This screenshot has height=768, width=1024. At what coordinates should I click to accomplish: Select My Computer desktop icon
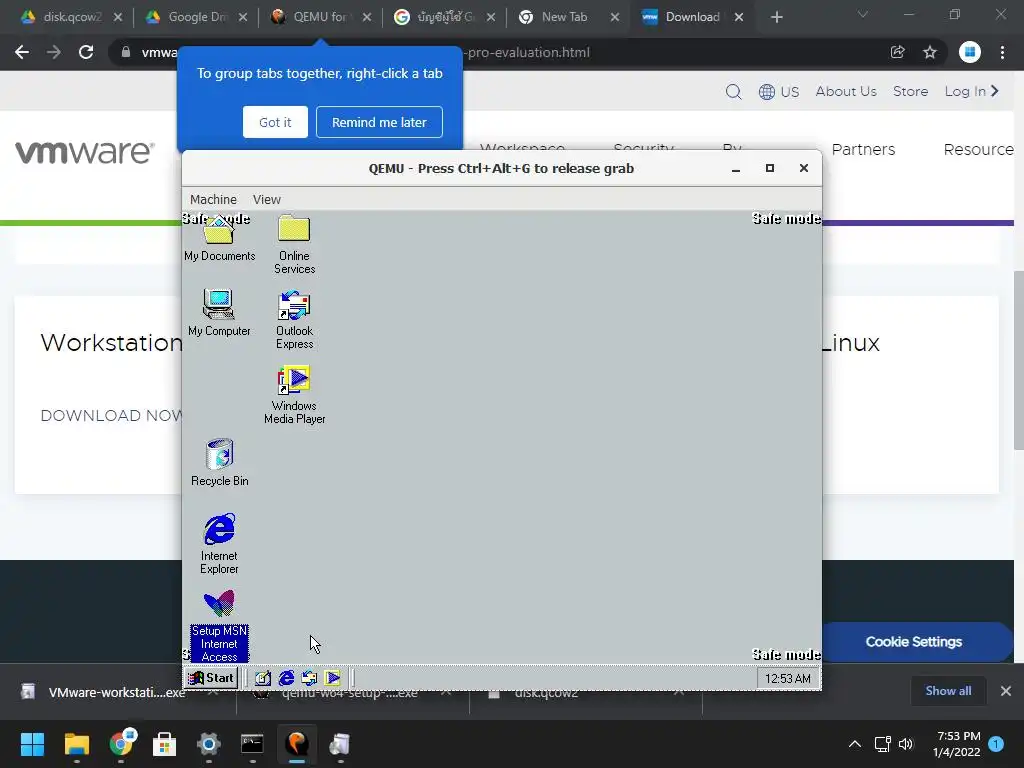click(219, 313)
